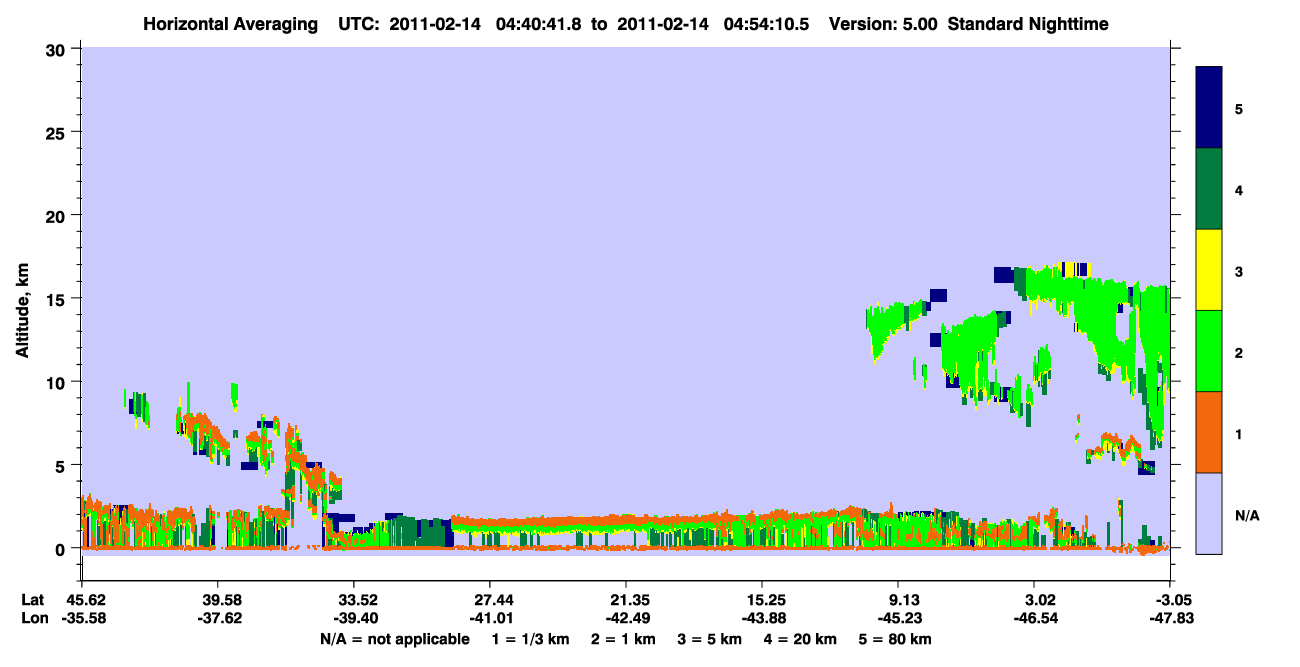This screenshot has height=667, width=1300.
Task: Click the altitude tick label 25
Action: (x=58, y=132)
